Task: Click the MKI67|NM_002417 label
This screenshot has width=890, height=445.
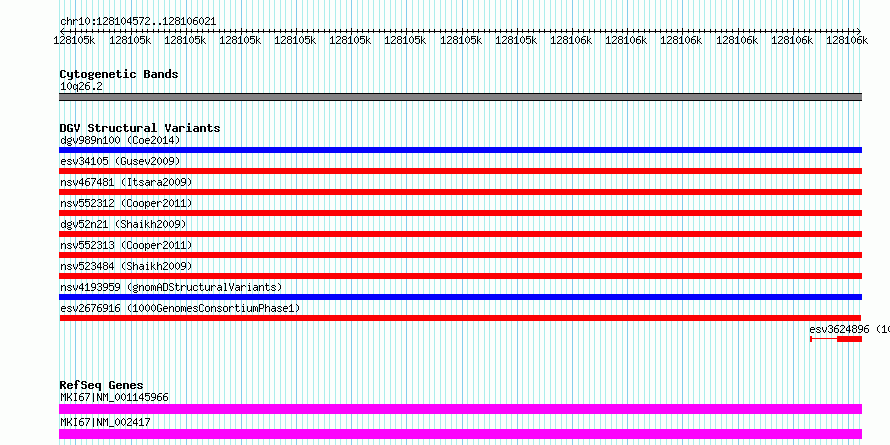Action: coord(105,422)
